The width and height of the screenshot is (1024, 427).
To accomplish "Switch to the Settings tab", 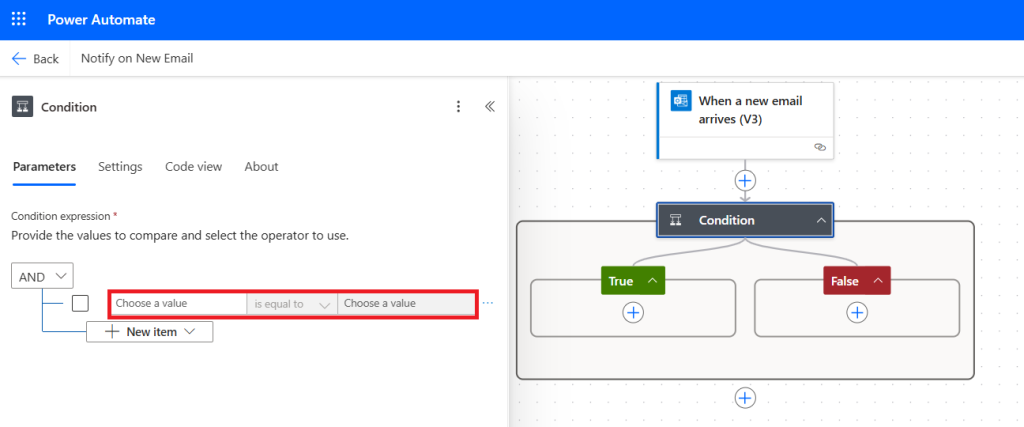I will [120, 167].
